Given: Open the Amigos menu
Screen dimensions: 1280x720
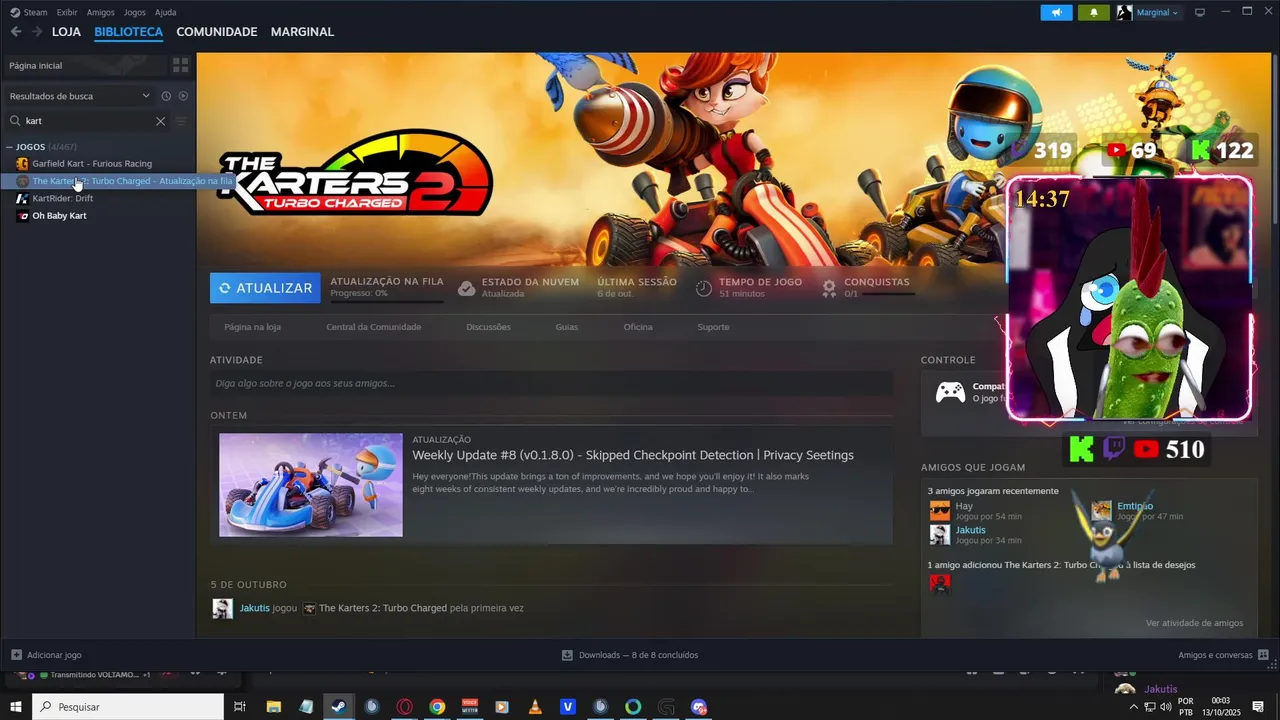Looking at the screenshot, I should [x=101, y=12].
